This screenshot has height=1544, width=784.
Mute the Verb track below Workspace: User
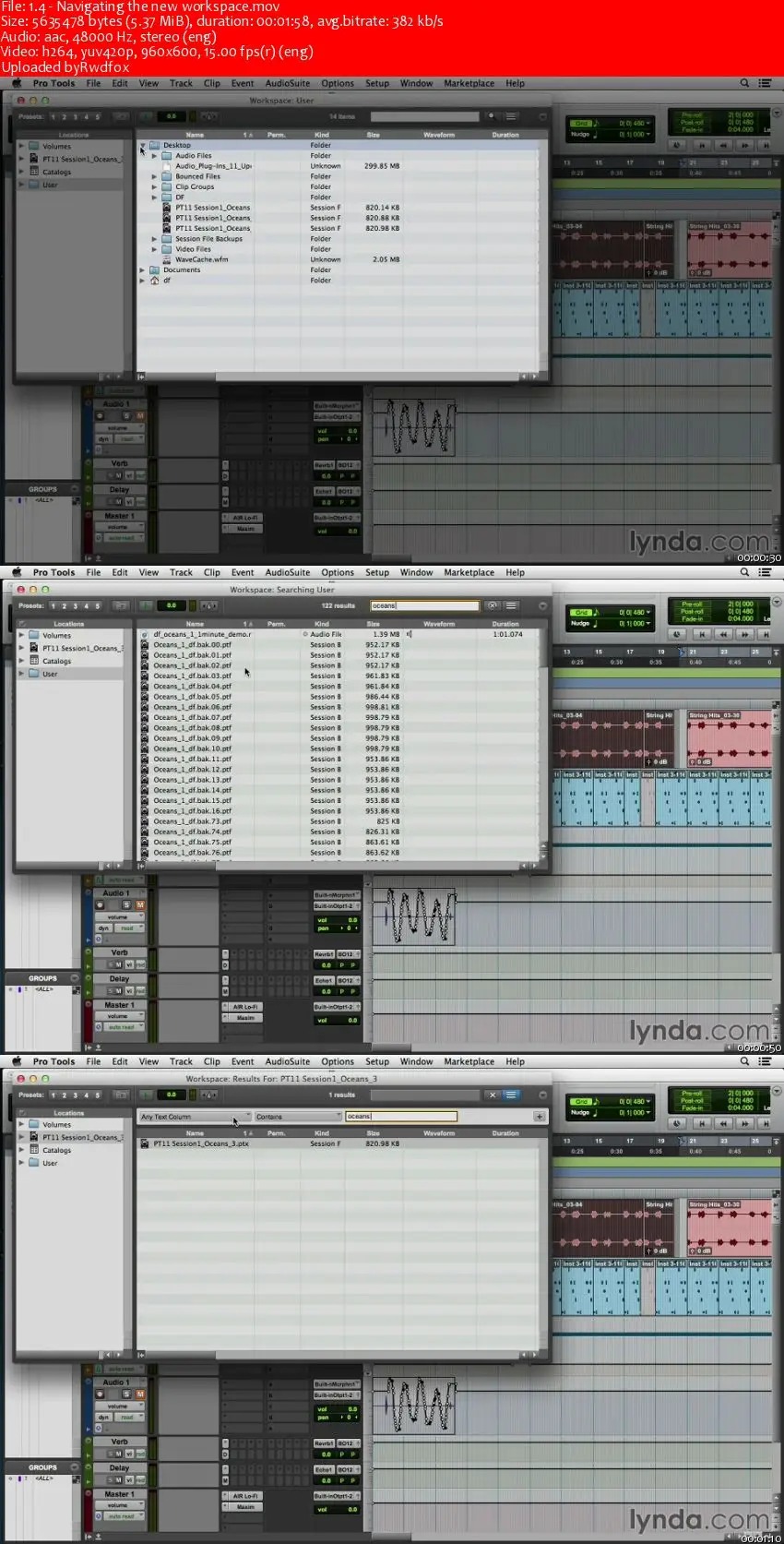point(118,475)
